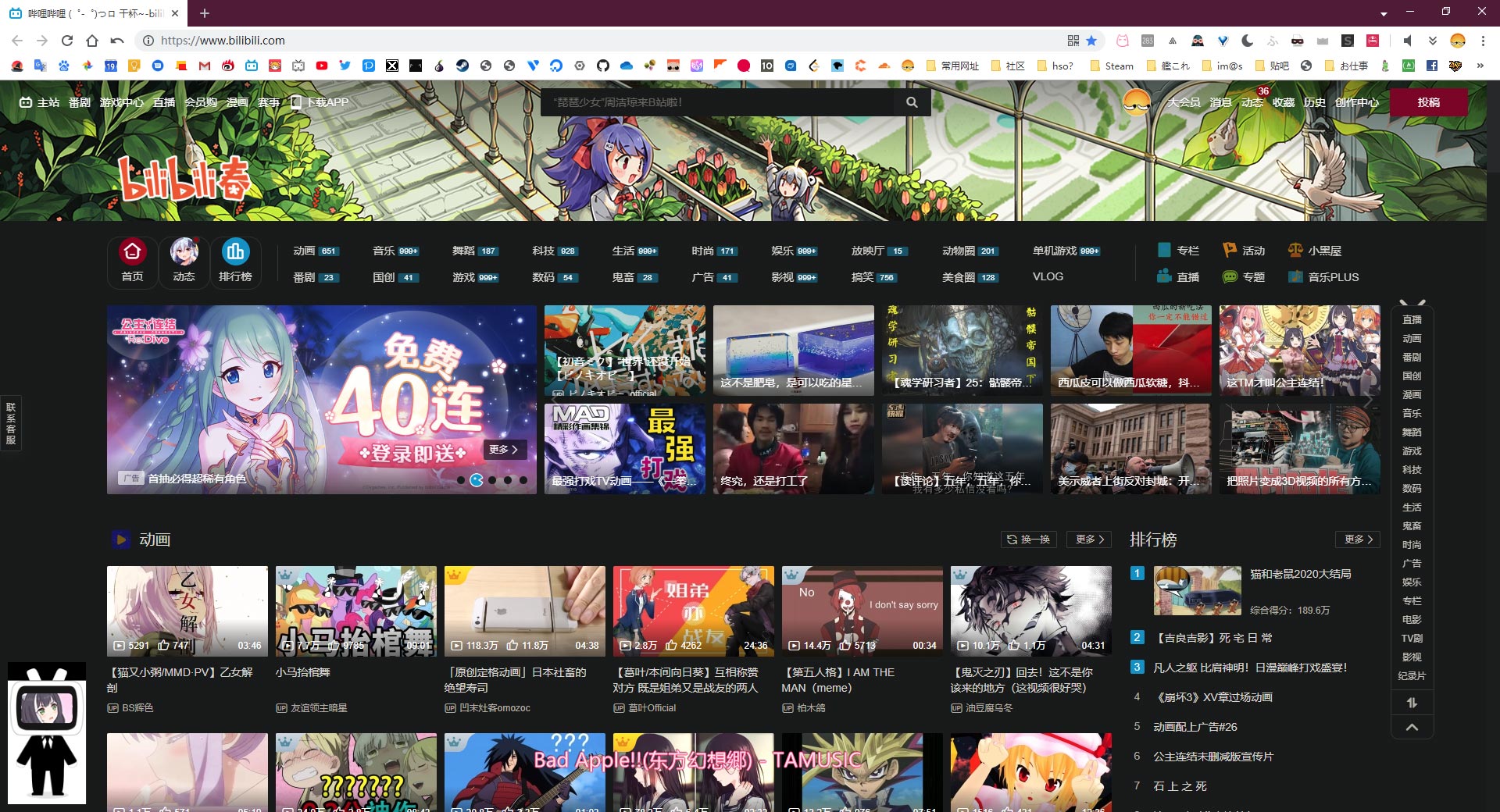Click 纪录片 in the right sidebar

point(1412,676)
